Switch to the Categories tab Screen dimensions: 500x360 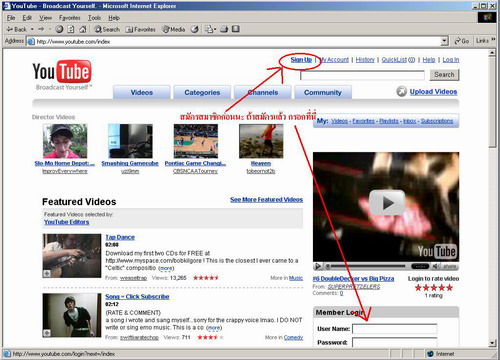(202, 92)
